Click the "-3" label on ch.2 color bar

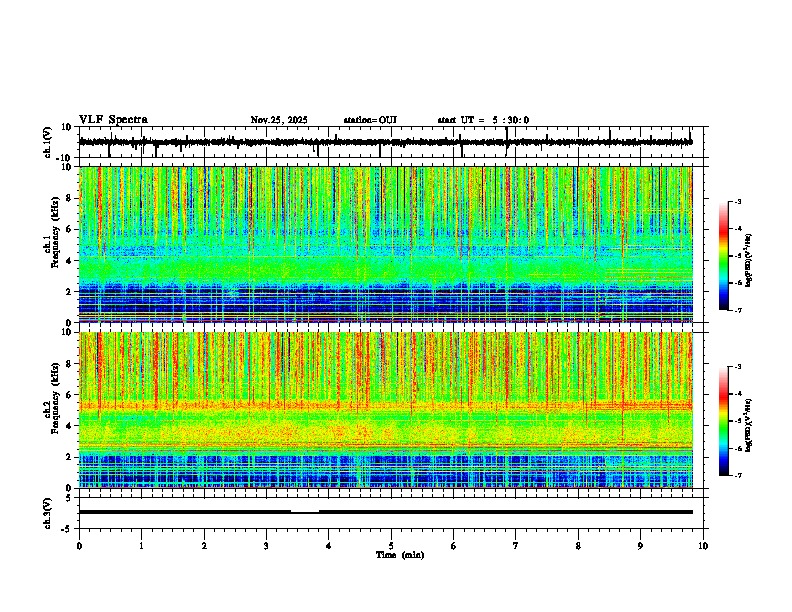pyautogui.click(x=737, y=367)
